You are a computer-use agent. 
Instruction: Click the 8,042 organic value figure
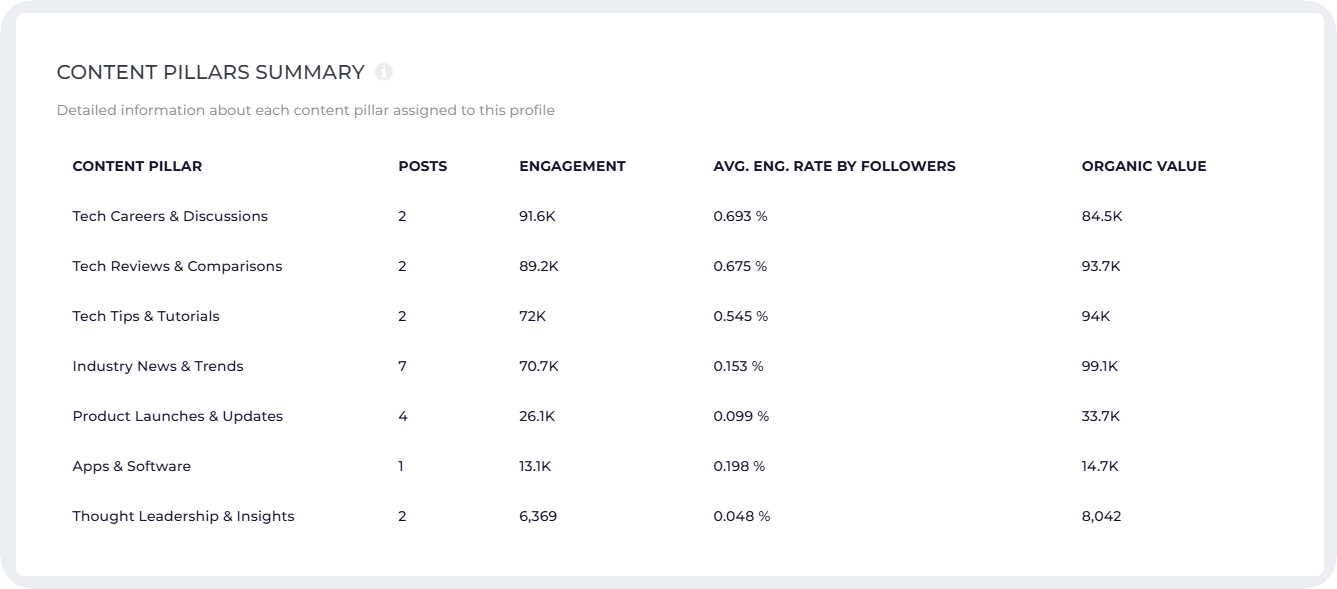(x=1100, y=516)
